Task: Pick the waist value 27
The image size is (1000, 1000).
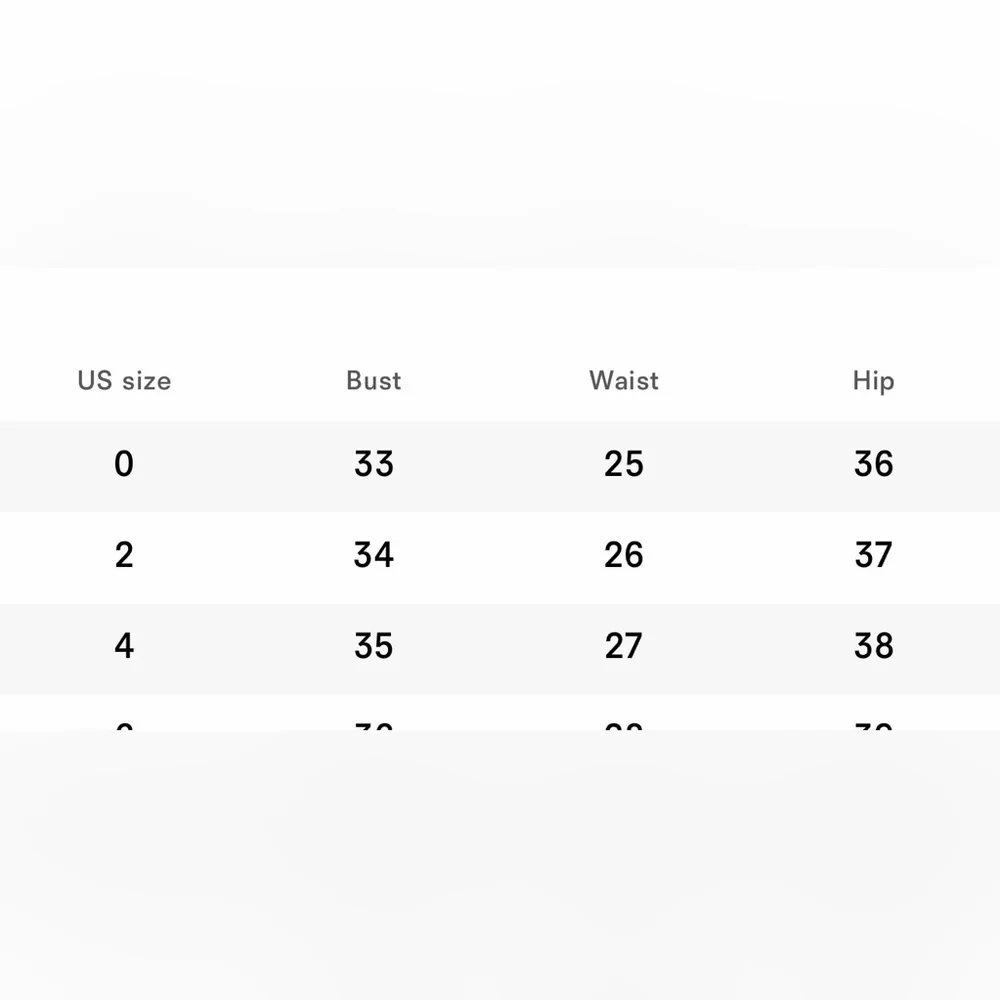Action: pos(624,646)
